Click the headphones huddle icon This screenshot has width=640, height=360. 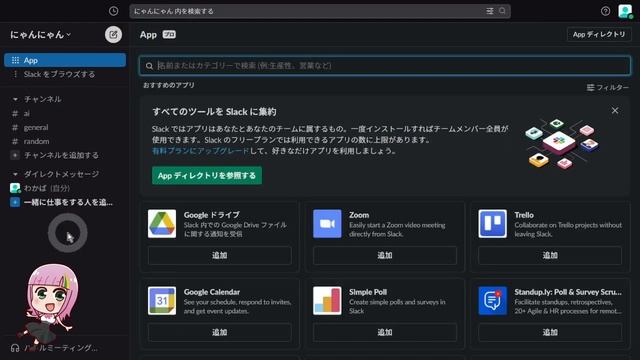click(x=15, y=348)
